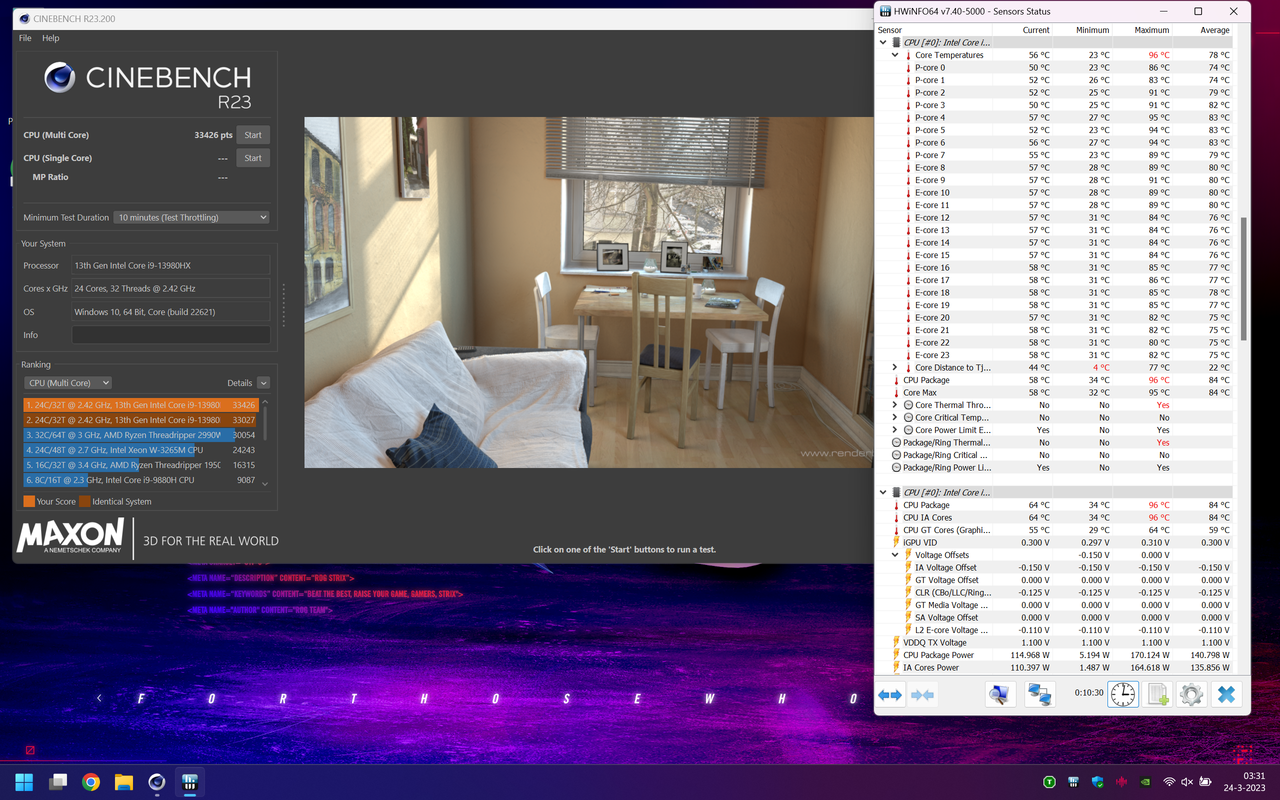Select ranking entry 1 scoring 33426

click(x=141, y=405)
